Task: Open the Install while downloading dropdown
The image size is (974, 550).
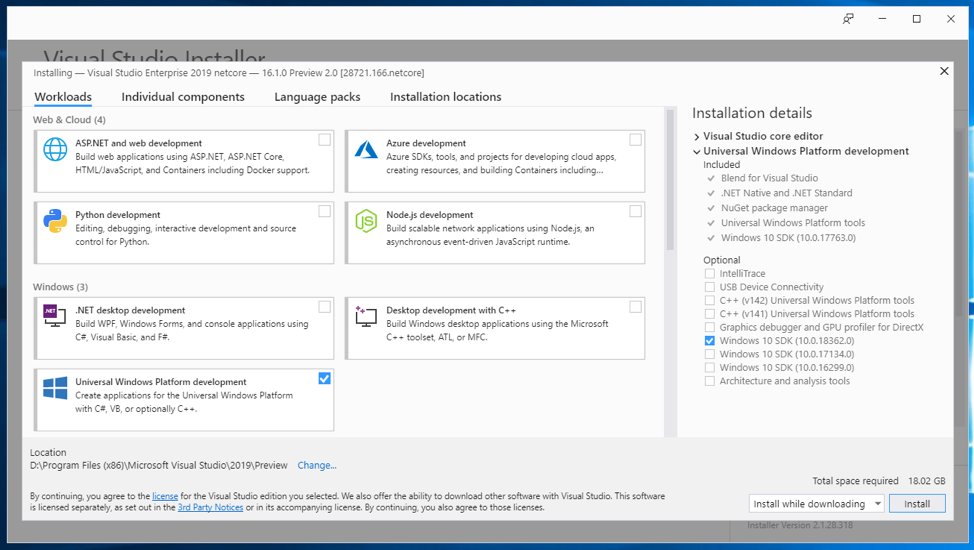Action: click(x=816, y=503)
